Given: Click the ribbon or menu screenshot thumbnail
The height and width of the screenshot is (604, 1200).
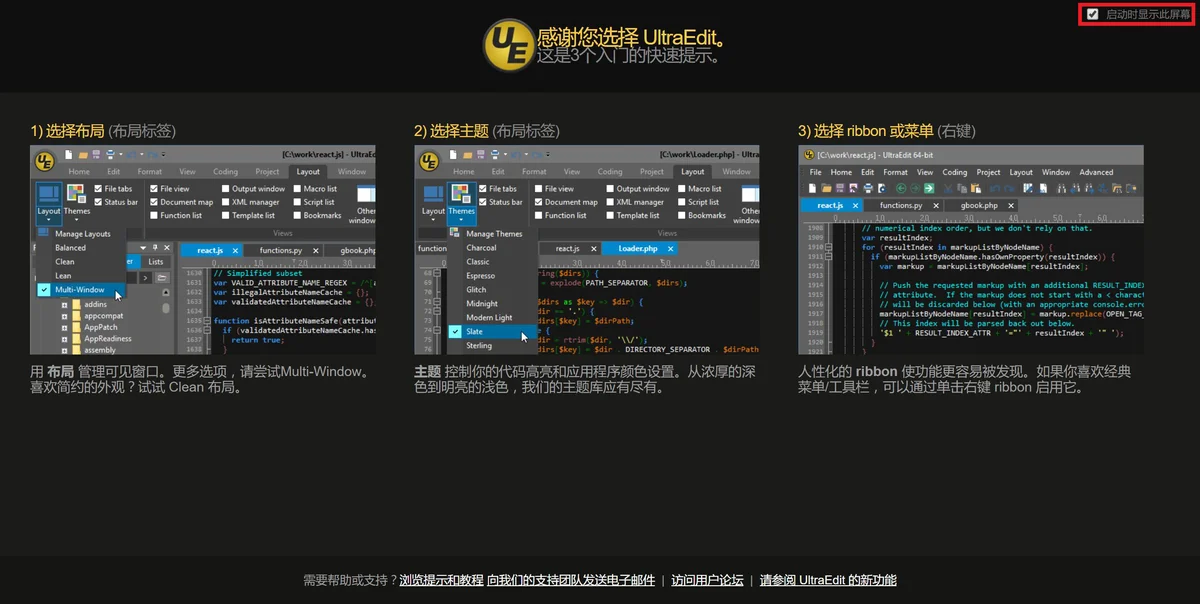Looking at the screenshot, I should (971, 250).
